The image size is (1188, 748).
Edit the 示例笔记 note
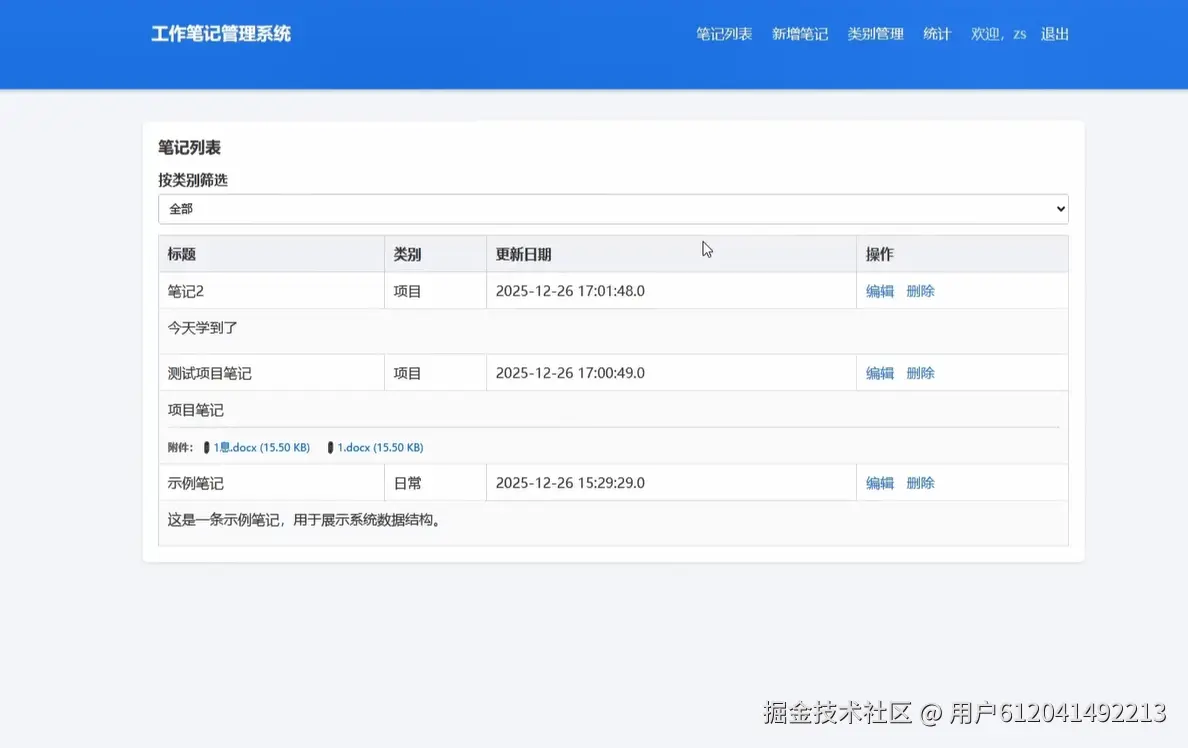tap(880, 483)
